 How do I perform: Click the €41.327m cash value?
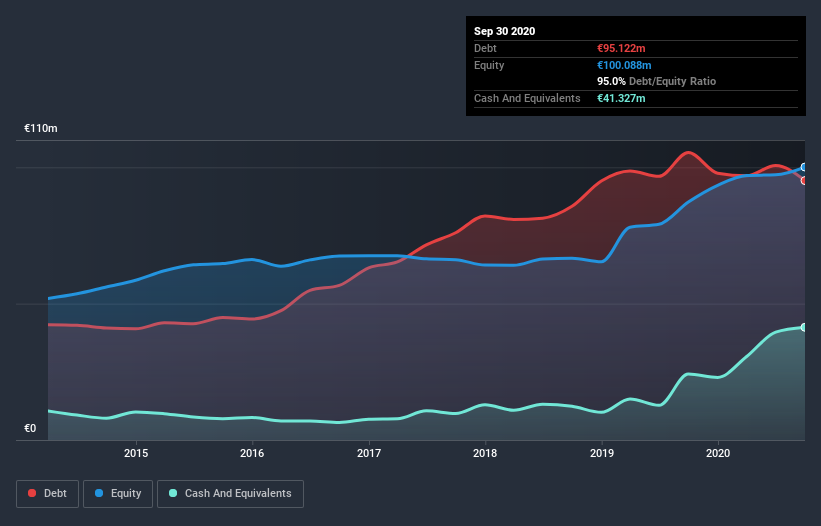[x=621, y=98]
